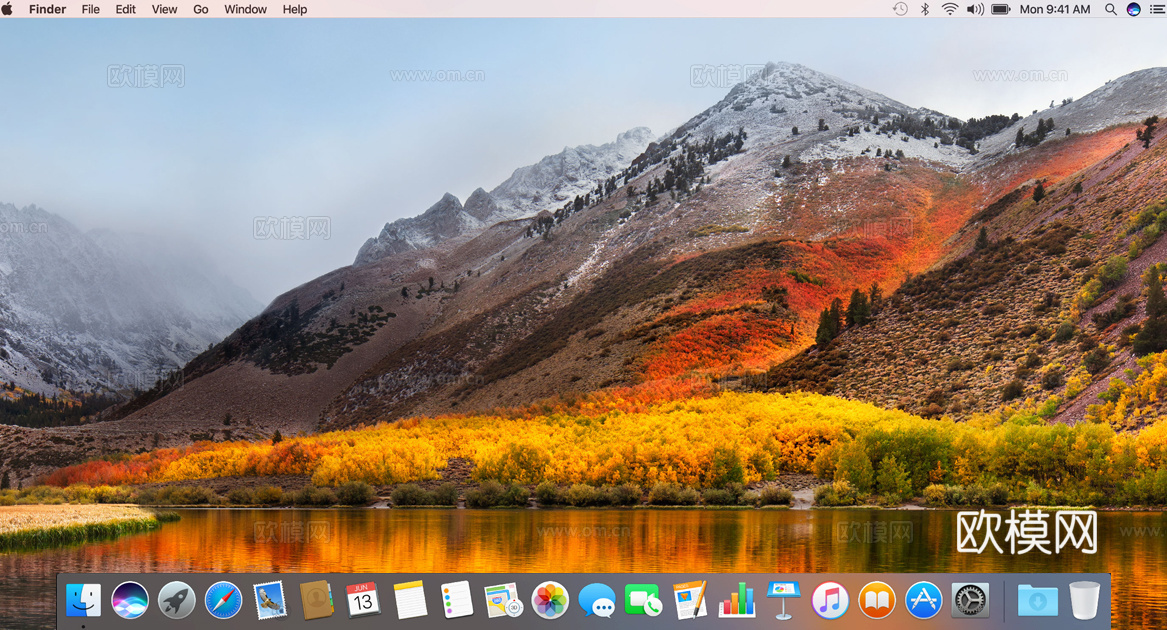Open the iBooks app

[x=877, y=600]
